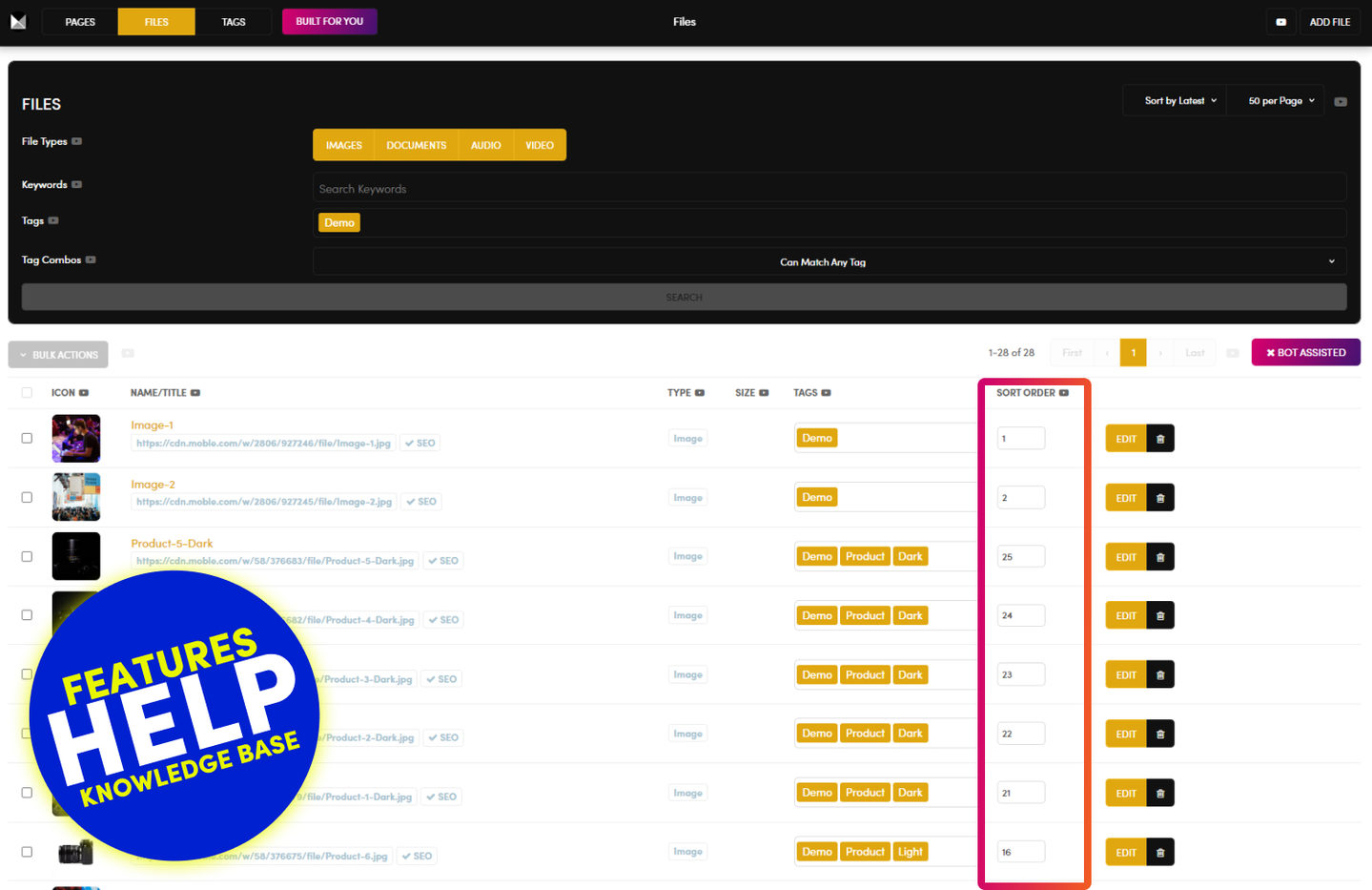Screen dimensions: 1372x890
Task: Click the help icon beside Name/Title header
Action: 195,393
